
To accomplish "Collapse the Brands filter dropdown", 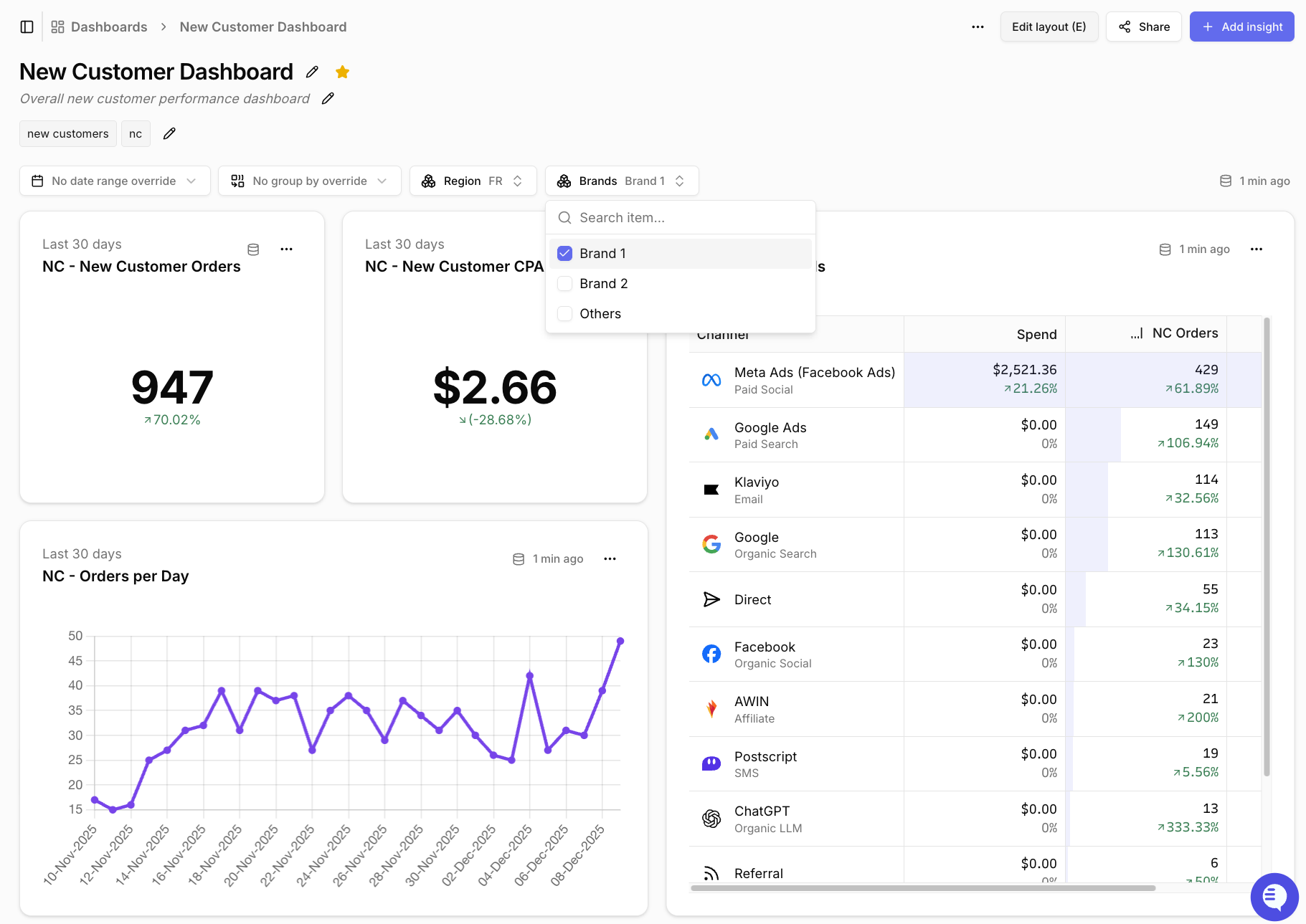I will click(622, 181).
